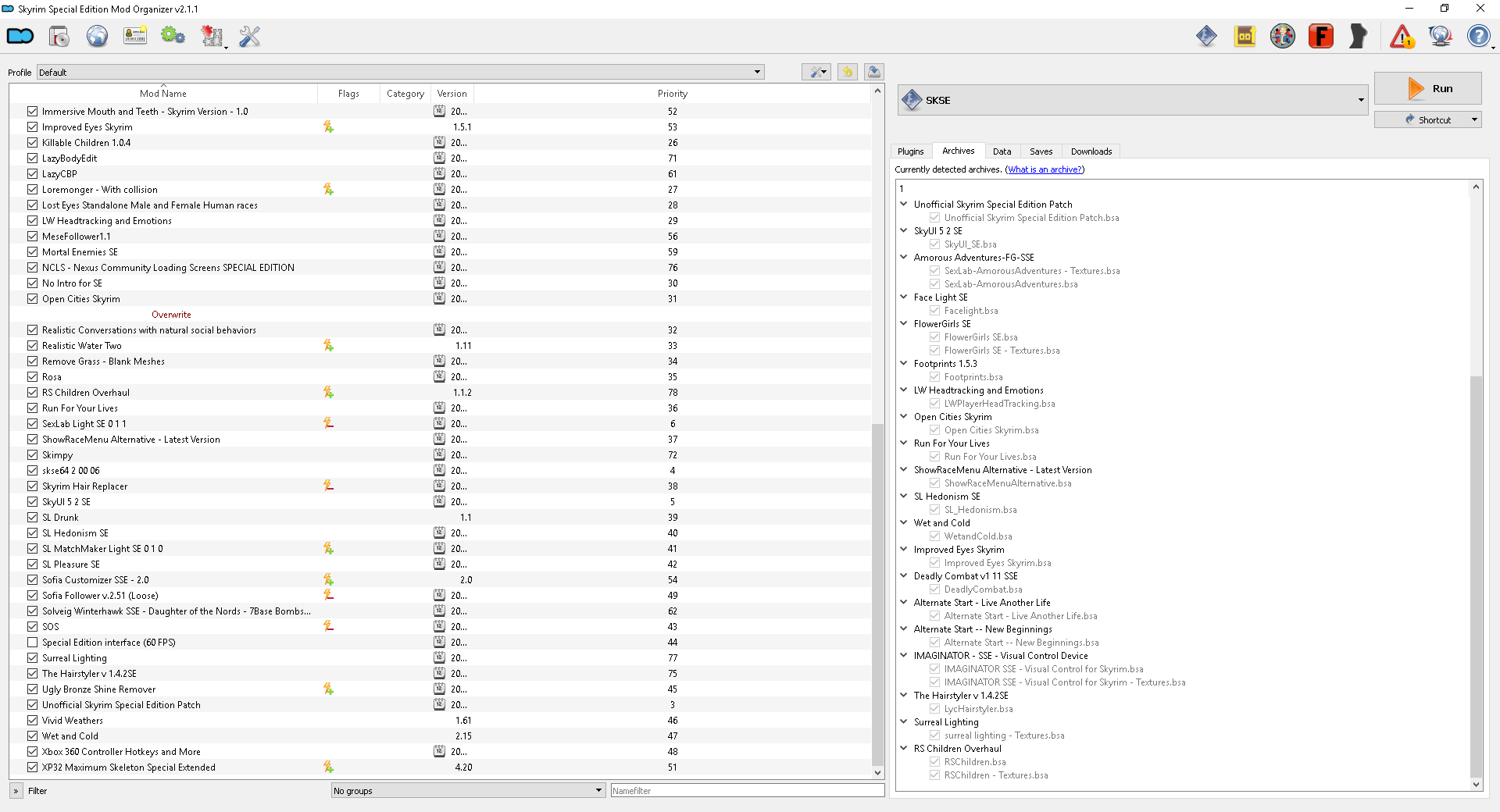Click the yellow restore backup arrow icon
The width and height of the screenshot is (1500, 812).
tap(847, 72)
